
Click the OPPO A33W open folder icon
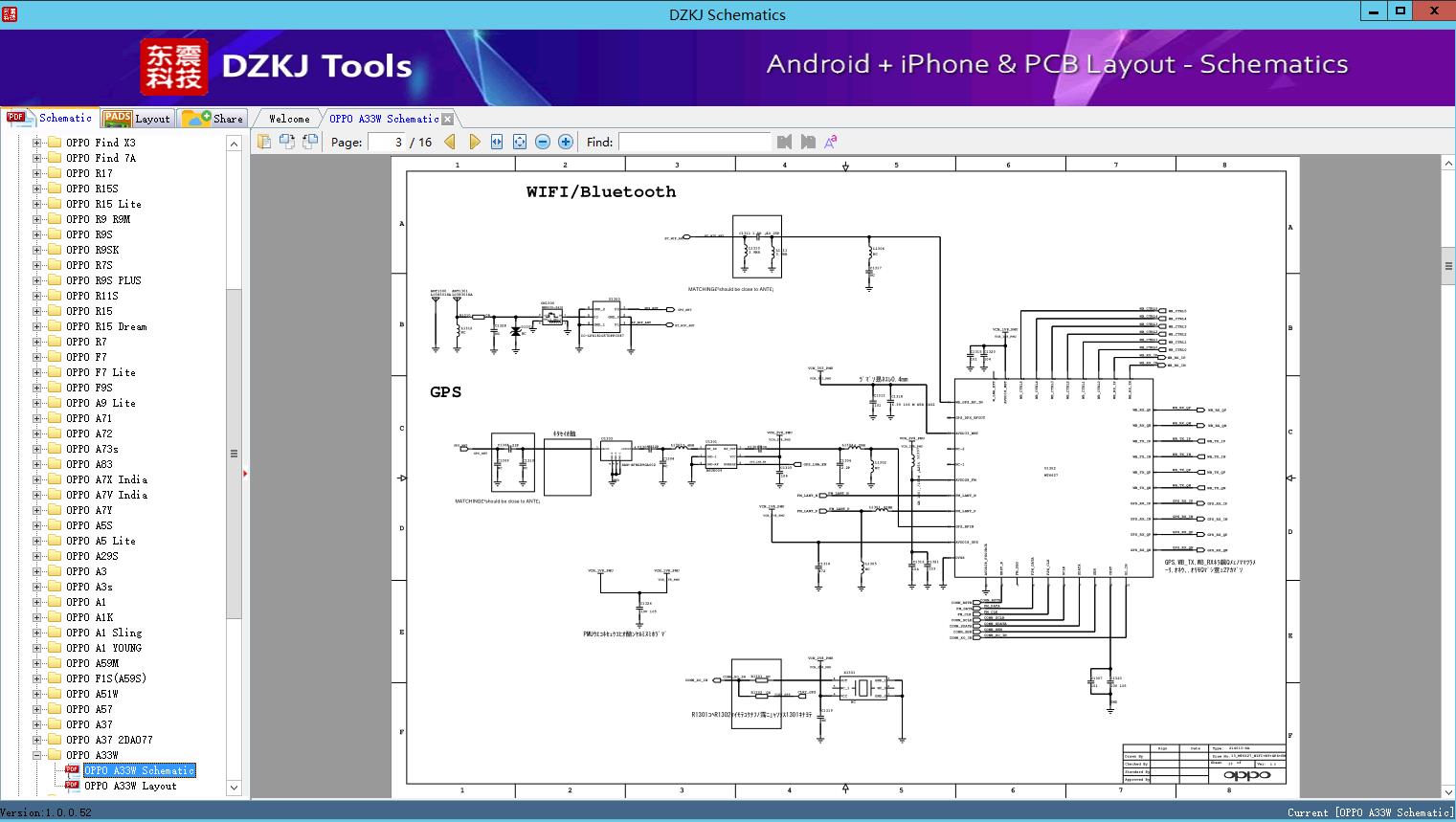[x=55, y=755]
